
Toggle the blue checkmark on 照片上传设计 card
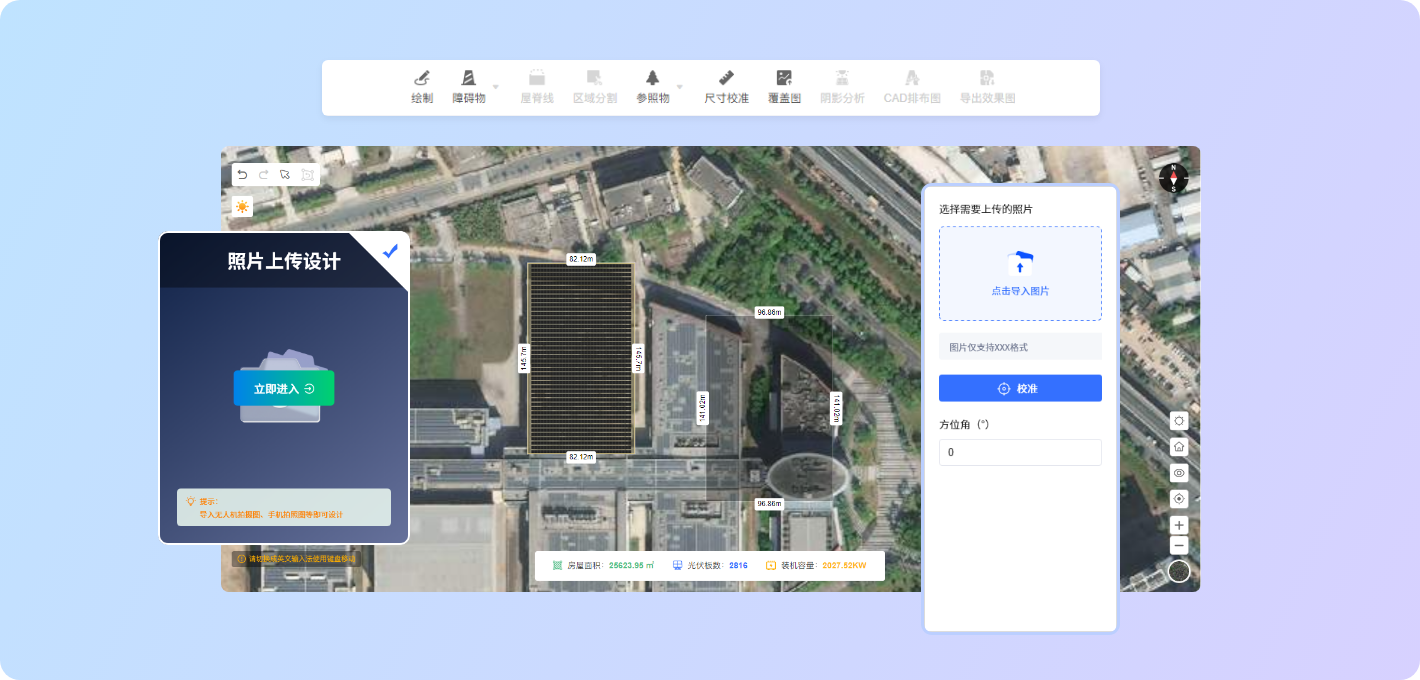[390, 252]
